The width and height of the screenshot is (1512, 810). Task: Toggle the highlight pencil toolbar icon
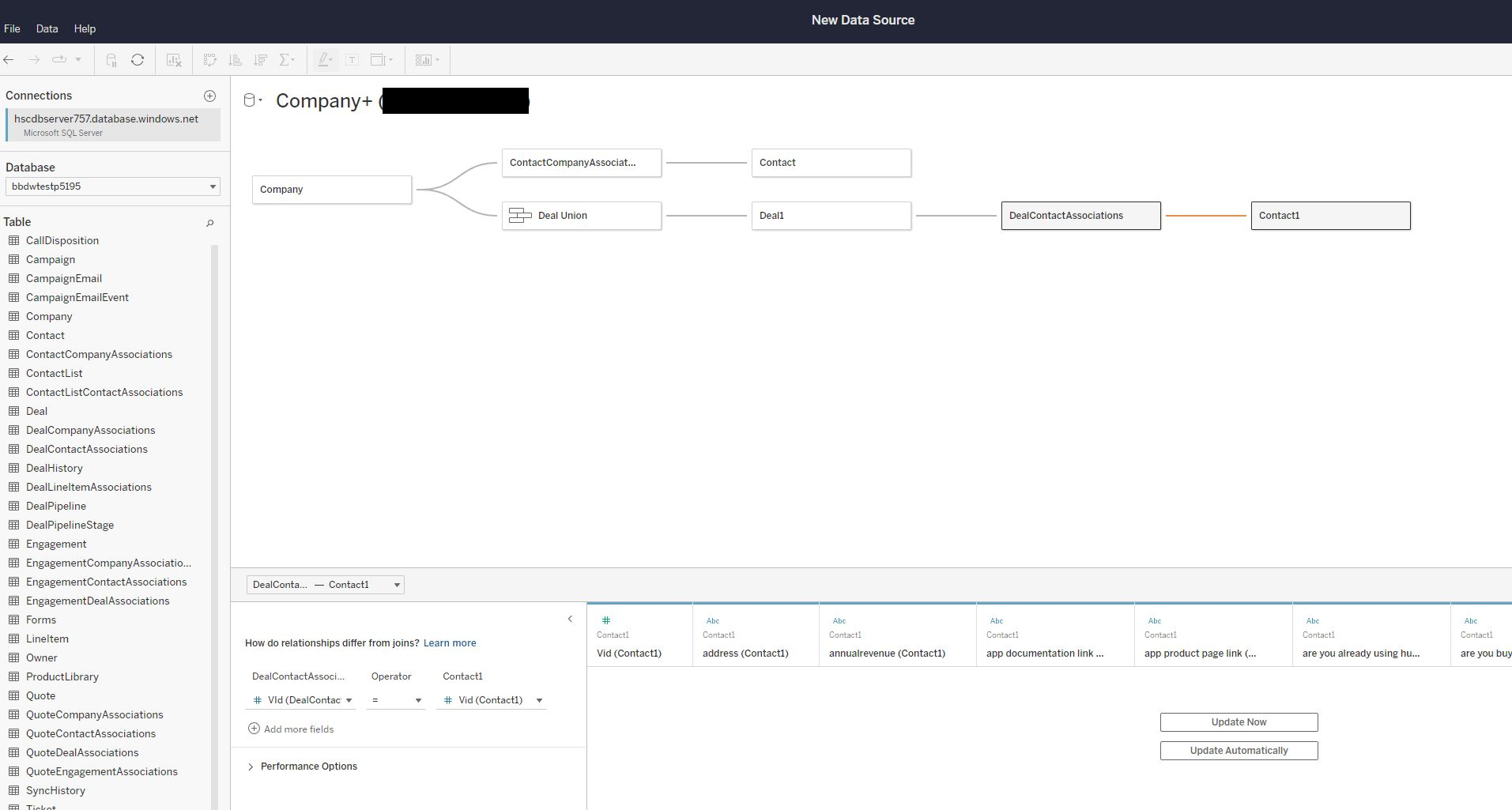tap(324, 60)
